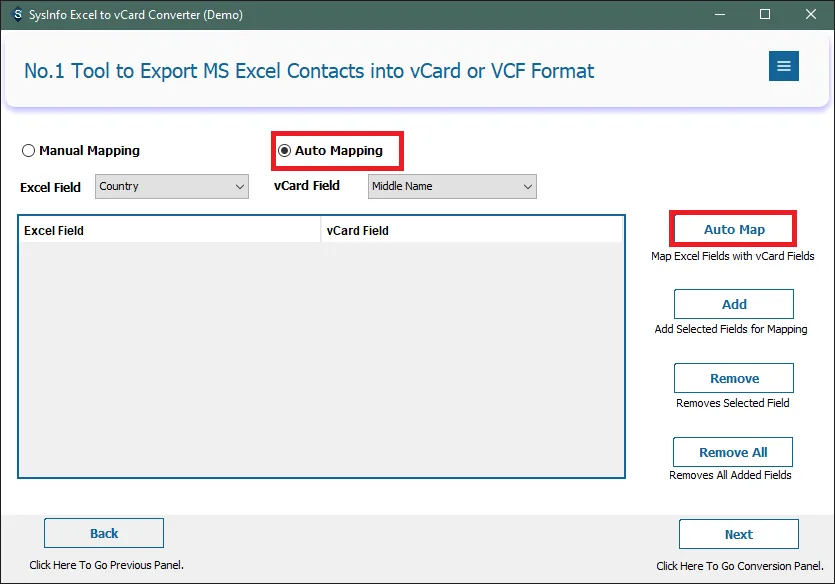This screenshot has width=835, height=584.
Task: Open the hamburger menu icon
Action: (x=783, y=66)
